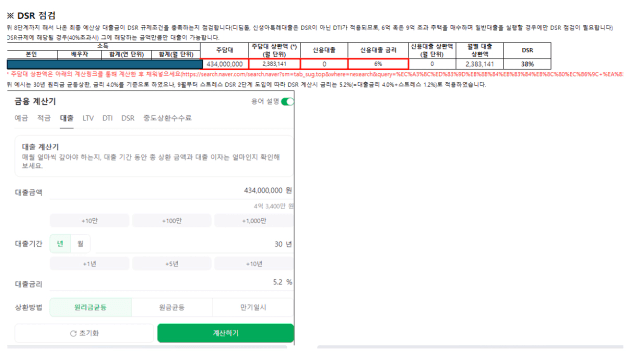Switch to the DTI tab
This screenshot has height=361, width=640.
[107, 118]
